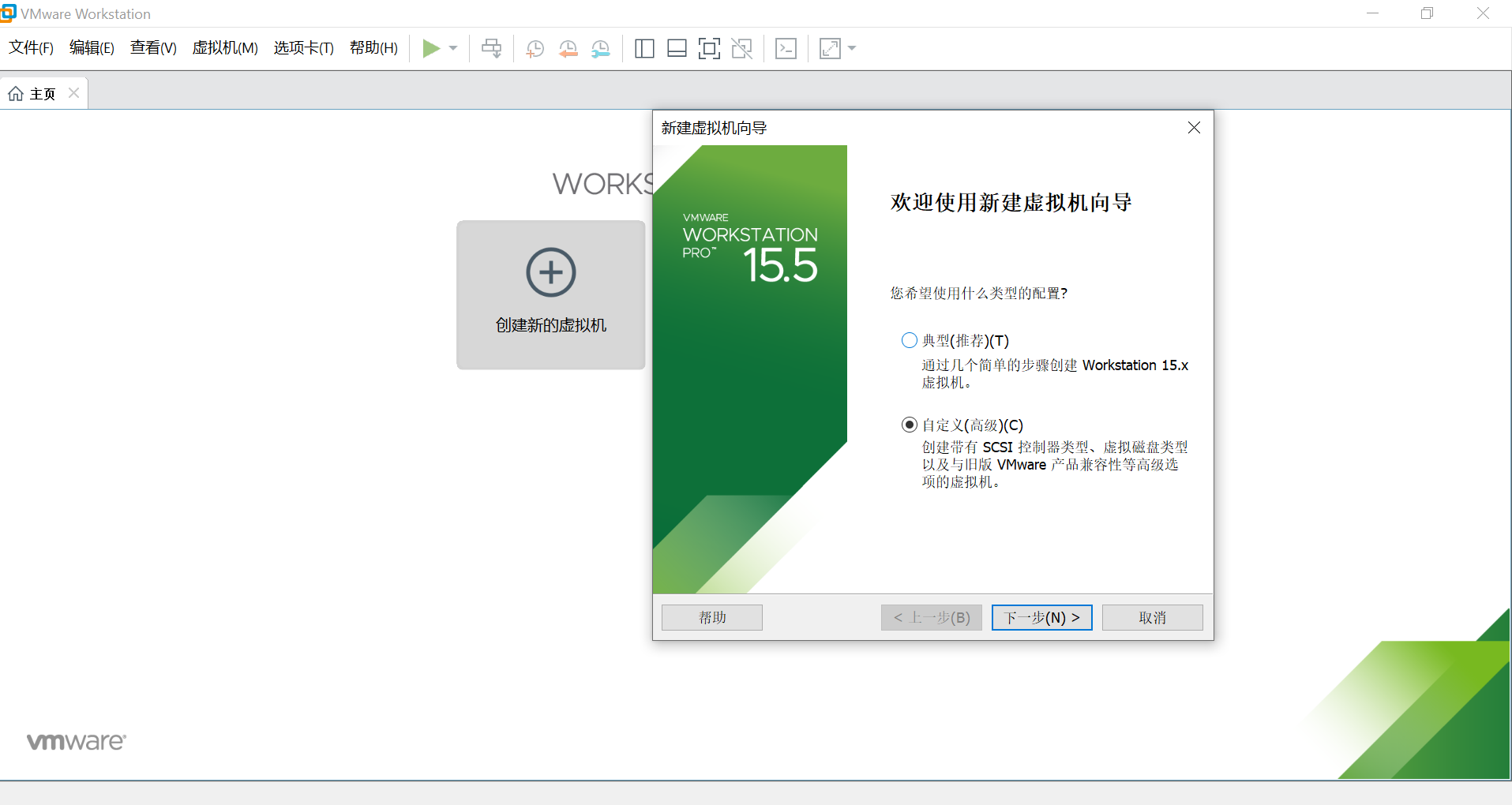Send Ctrl+Alt+Del to the guest
The image size is (1512, 805).
491,48
